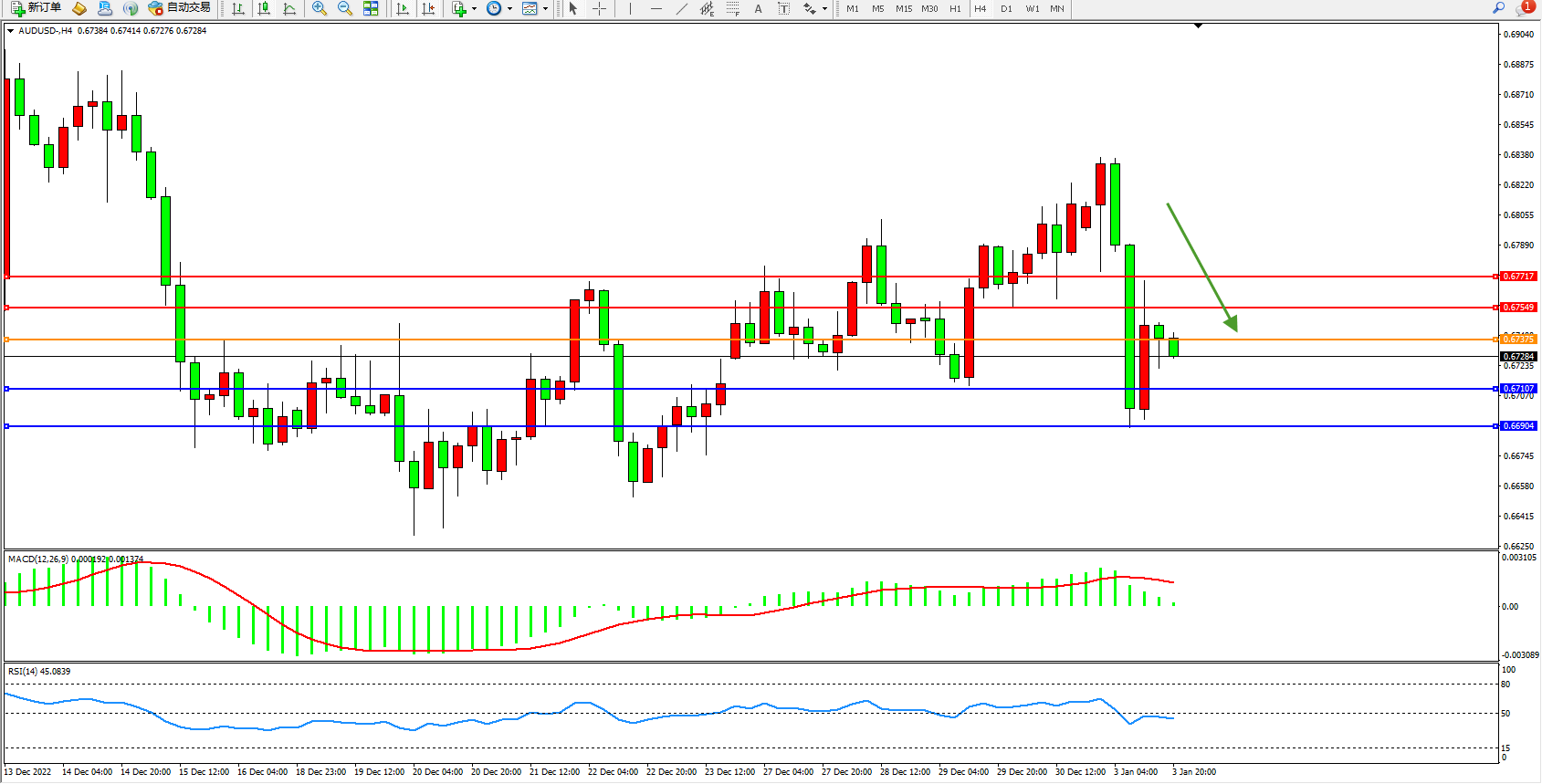Enable chart auto scroll icon
Image resolution: width=1542 pixels, height=784 pixels.
coord(403,8)
